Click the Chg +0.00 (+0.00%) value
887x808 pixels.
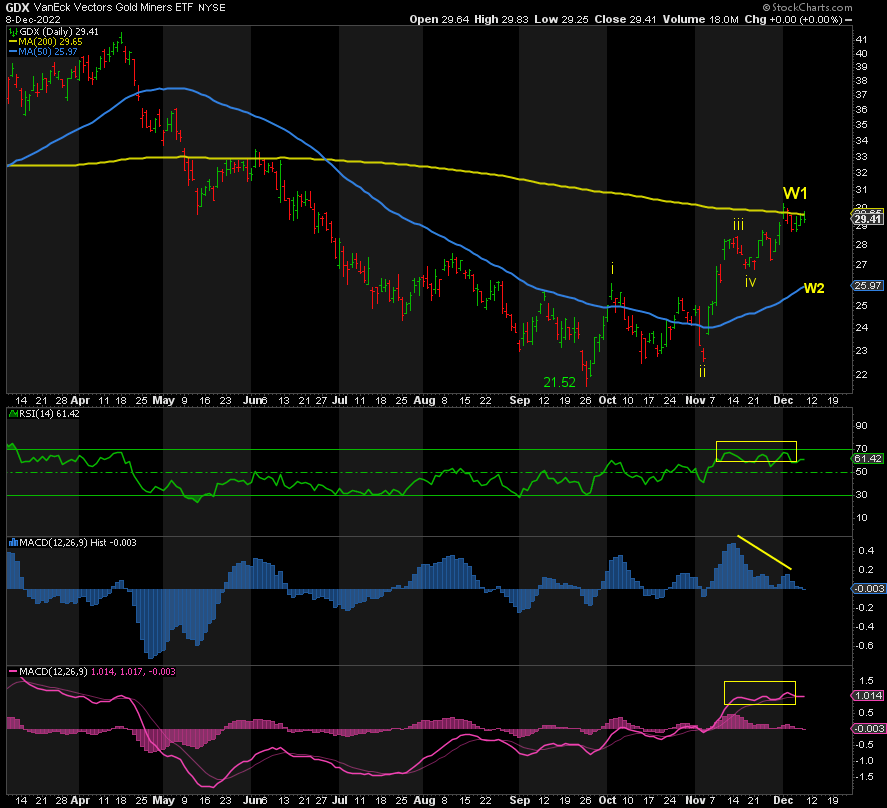click(x=793, y=19)
